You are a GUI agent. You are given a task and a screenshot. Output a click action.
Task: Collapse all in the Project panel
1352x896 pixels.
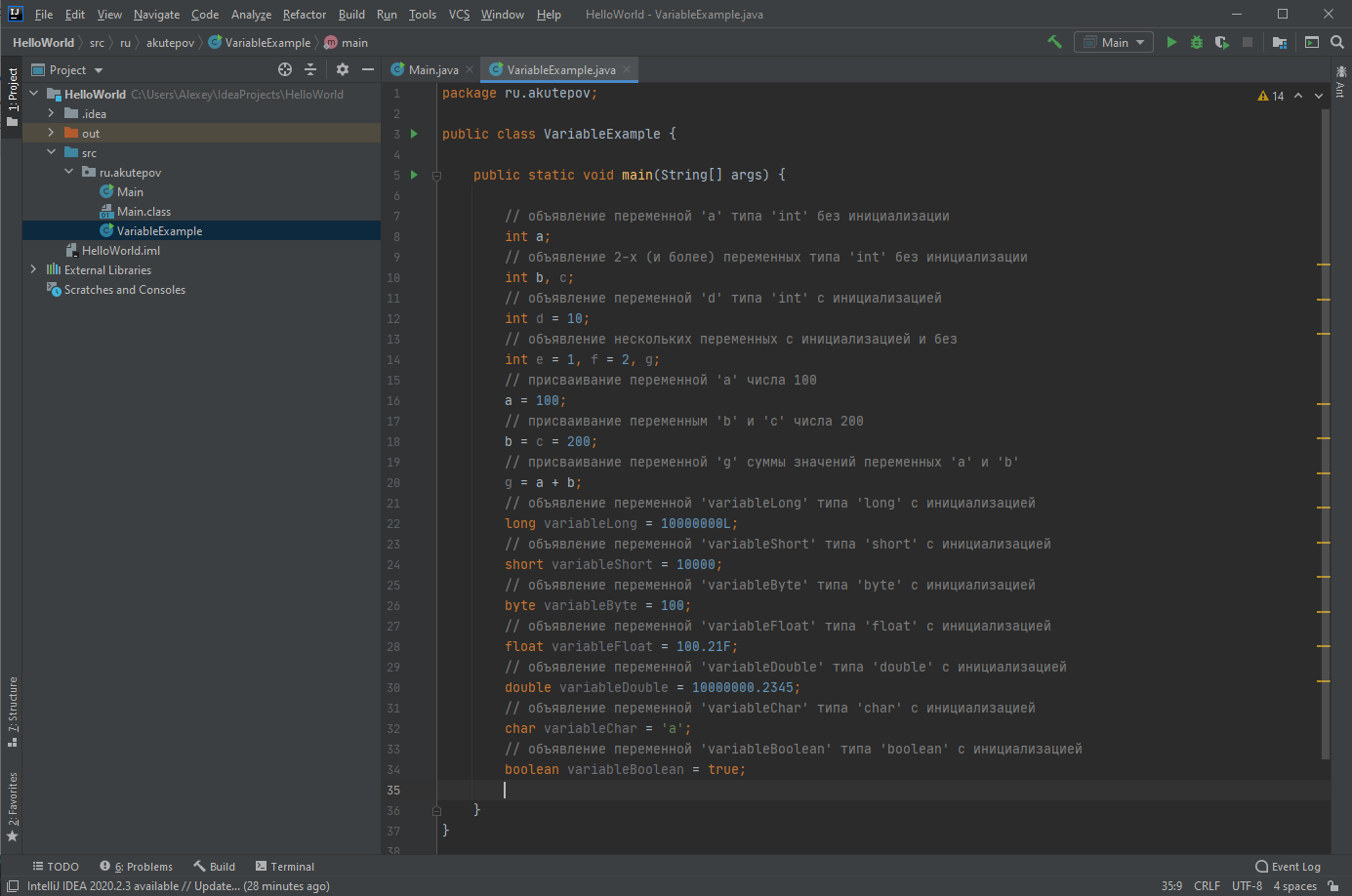click(x=310, y=69)
